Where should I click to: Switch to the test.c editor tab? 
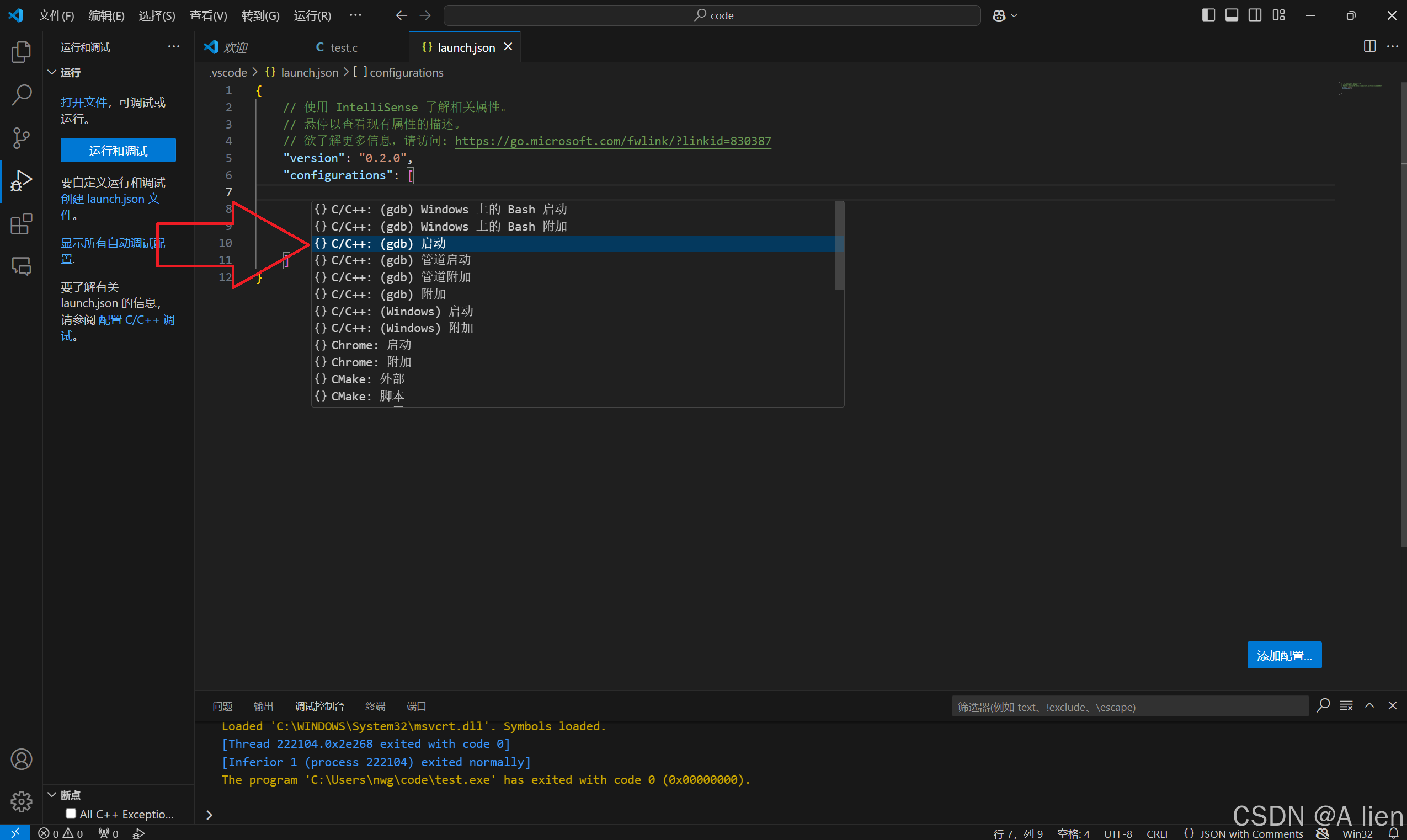pyautogui.click(x=344, y=47)
